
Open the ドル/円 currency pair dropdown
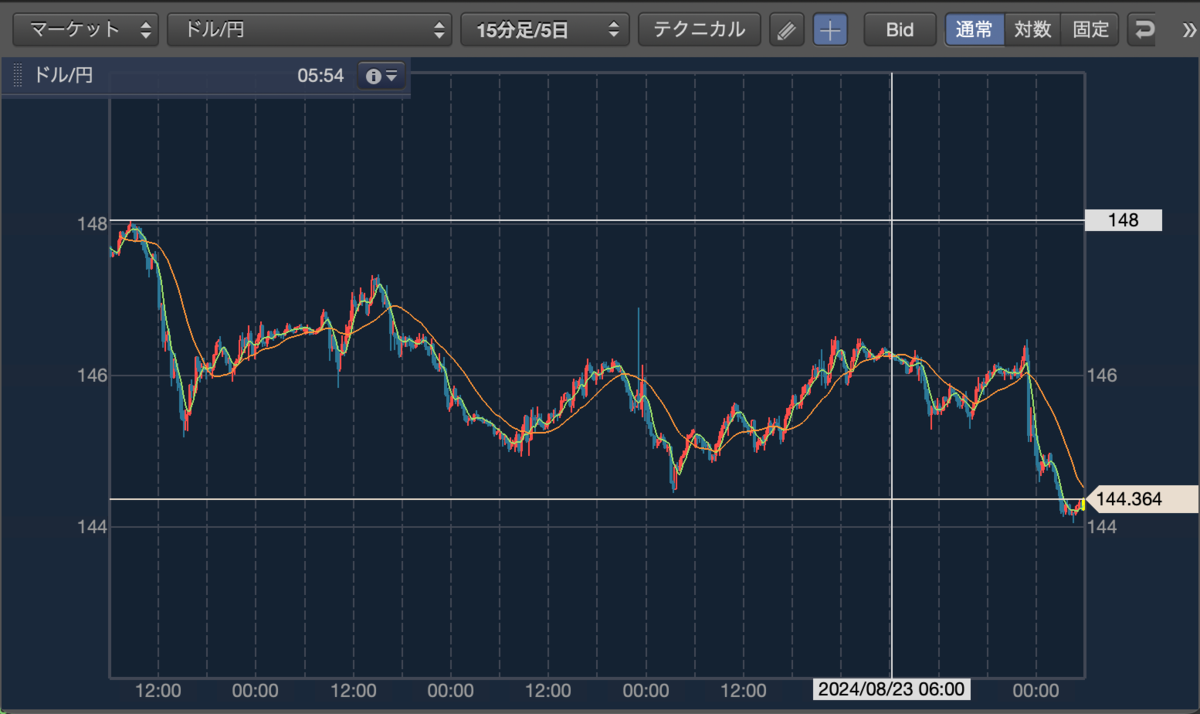(x=310, y=30)
